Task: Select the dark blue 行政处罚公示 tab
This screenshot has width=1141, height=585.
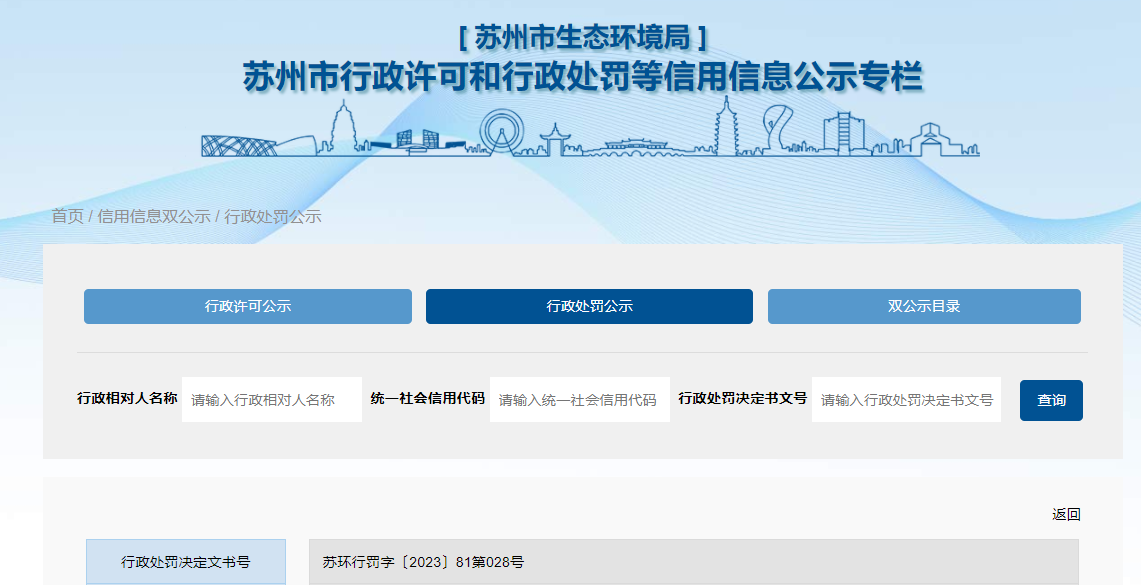Action: click(589, 306)
